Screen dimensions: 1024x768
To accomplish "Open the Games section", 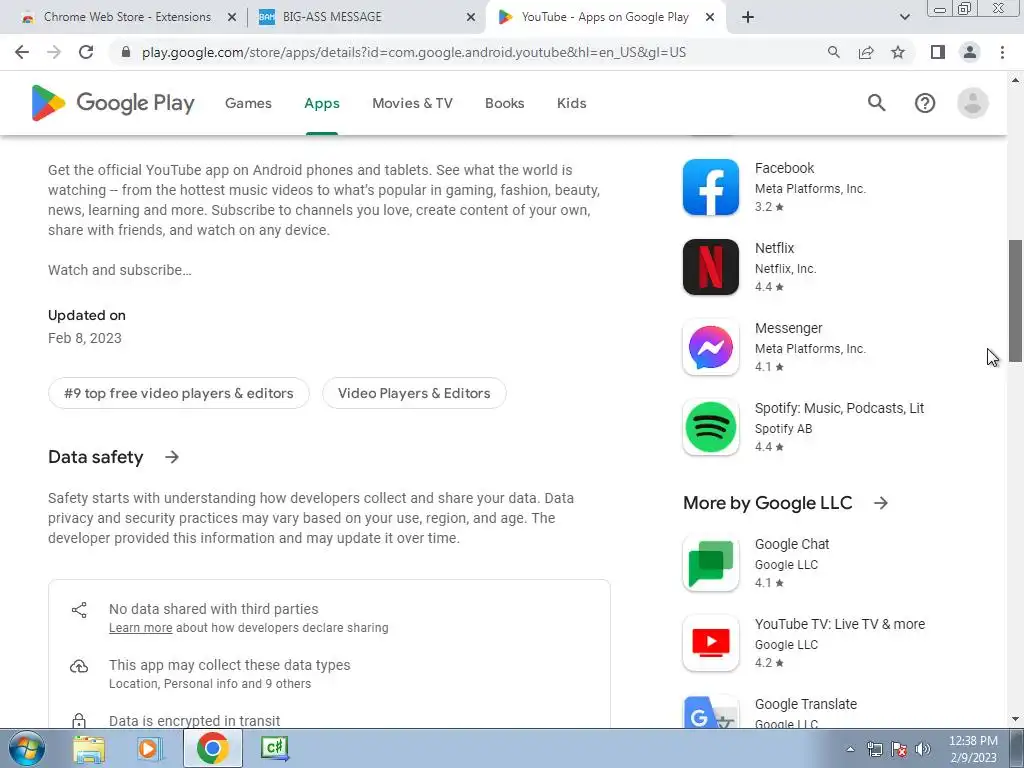I will pos(248,103).
